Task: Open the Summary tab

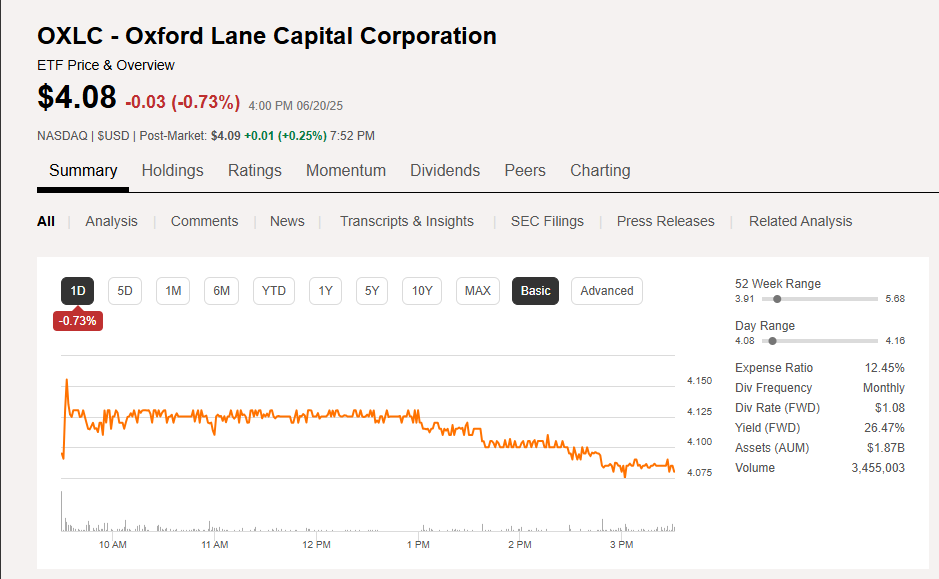Action: 83,171
